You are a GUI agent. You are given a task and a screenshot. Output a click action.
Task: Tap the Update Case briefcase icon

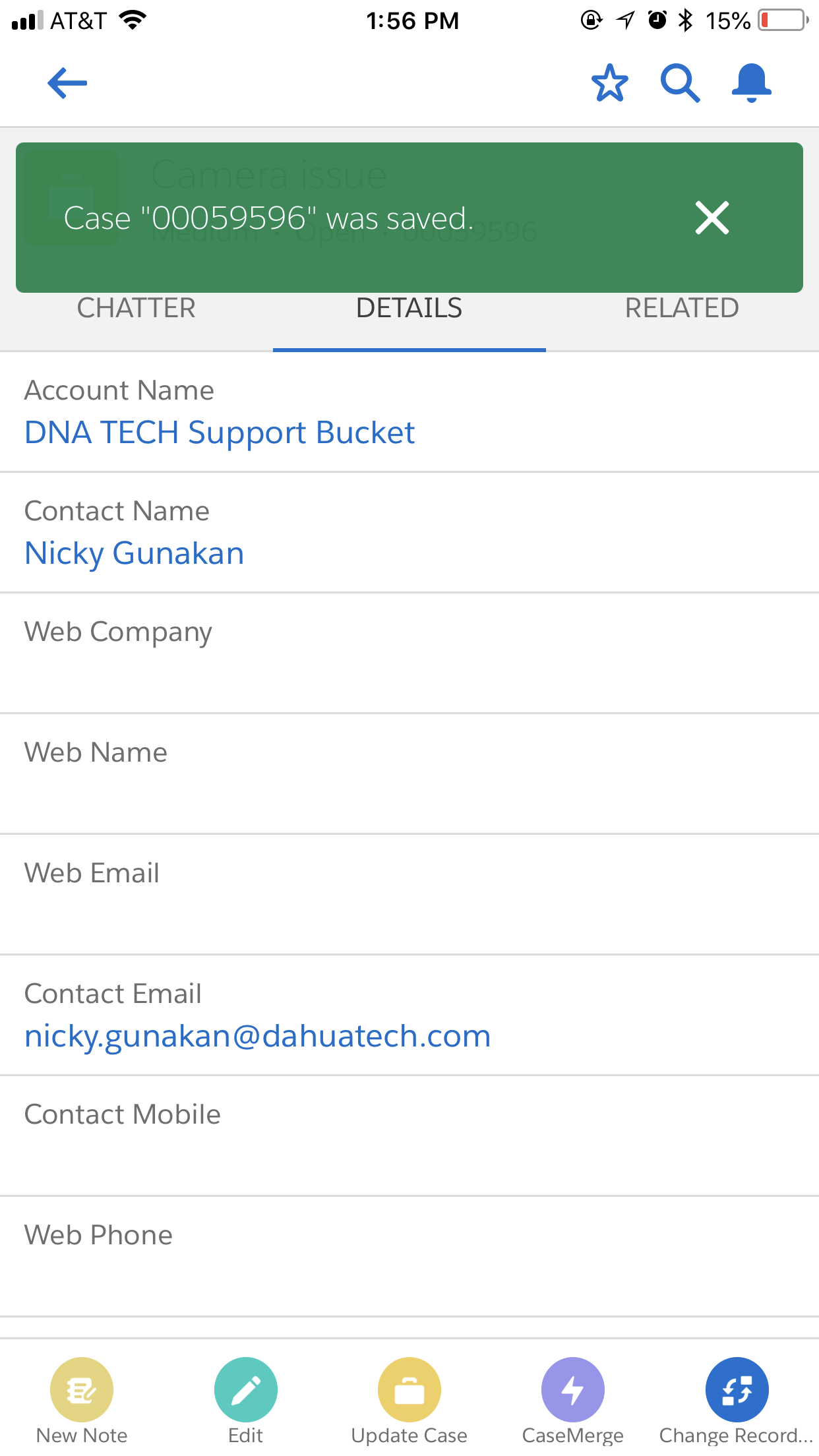[x=409, y=1389]
